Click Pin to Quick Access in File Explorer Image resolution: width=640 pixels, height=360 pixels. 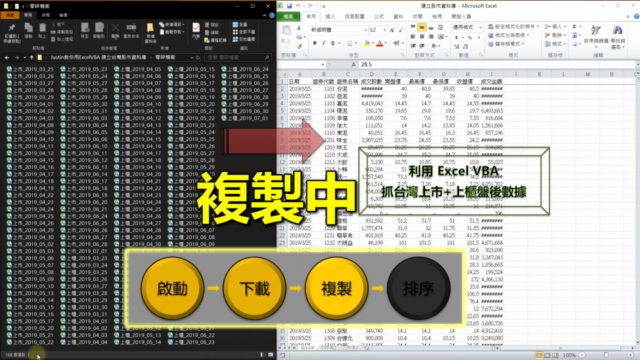coord(11,33)
